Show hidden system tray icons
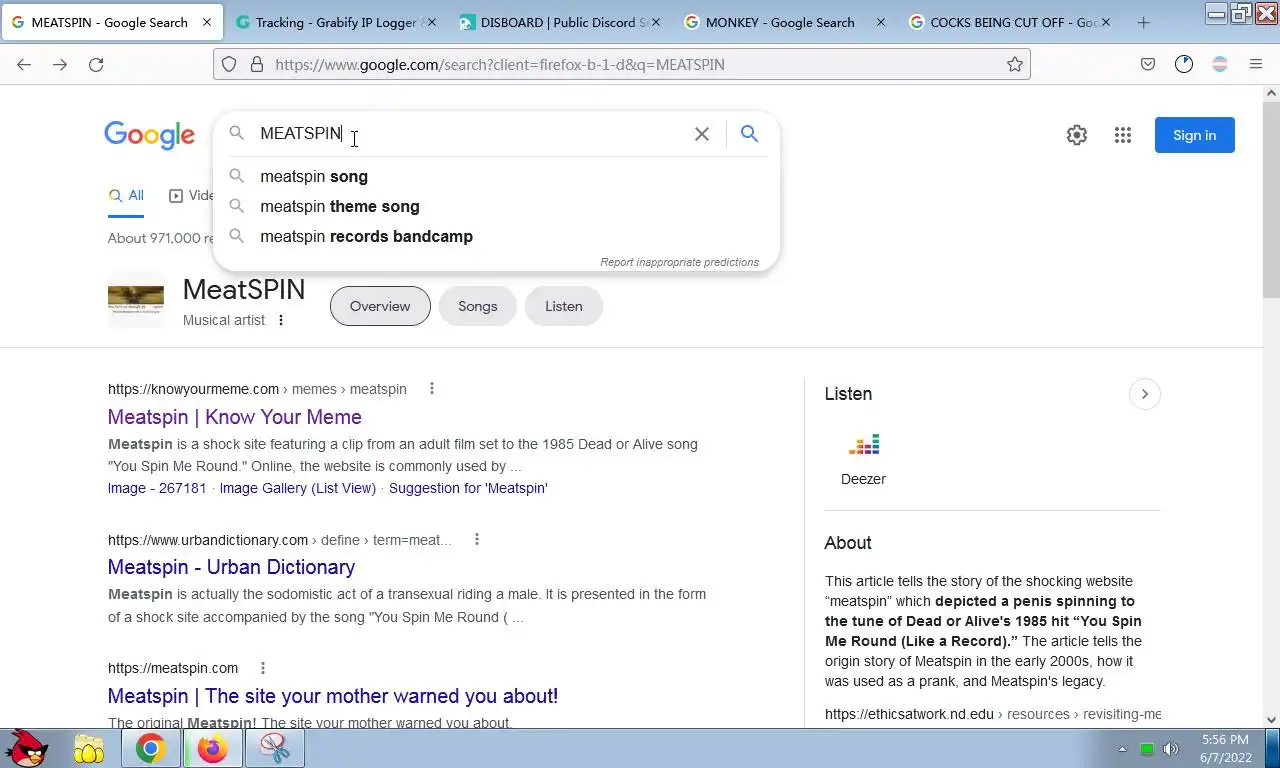Image resolution: width=1280 pixels, height=768 pixels. click(1122, 749)
